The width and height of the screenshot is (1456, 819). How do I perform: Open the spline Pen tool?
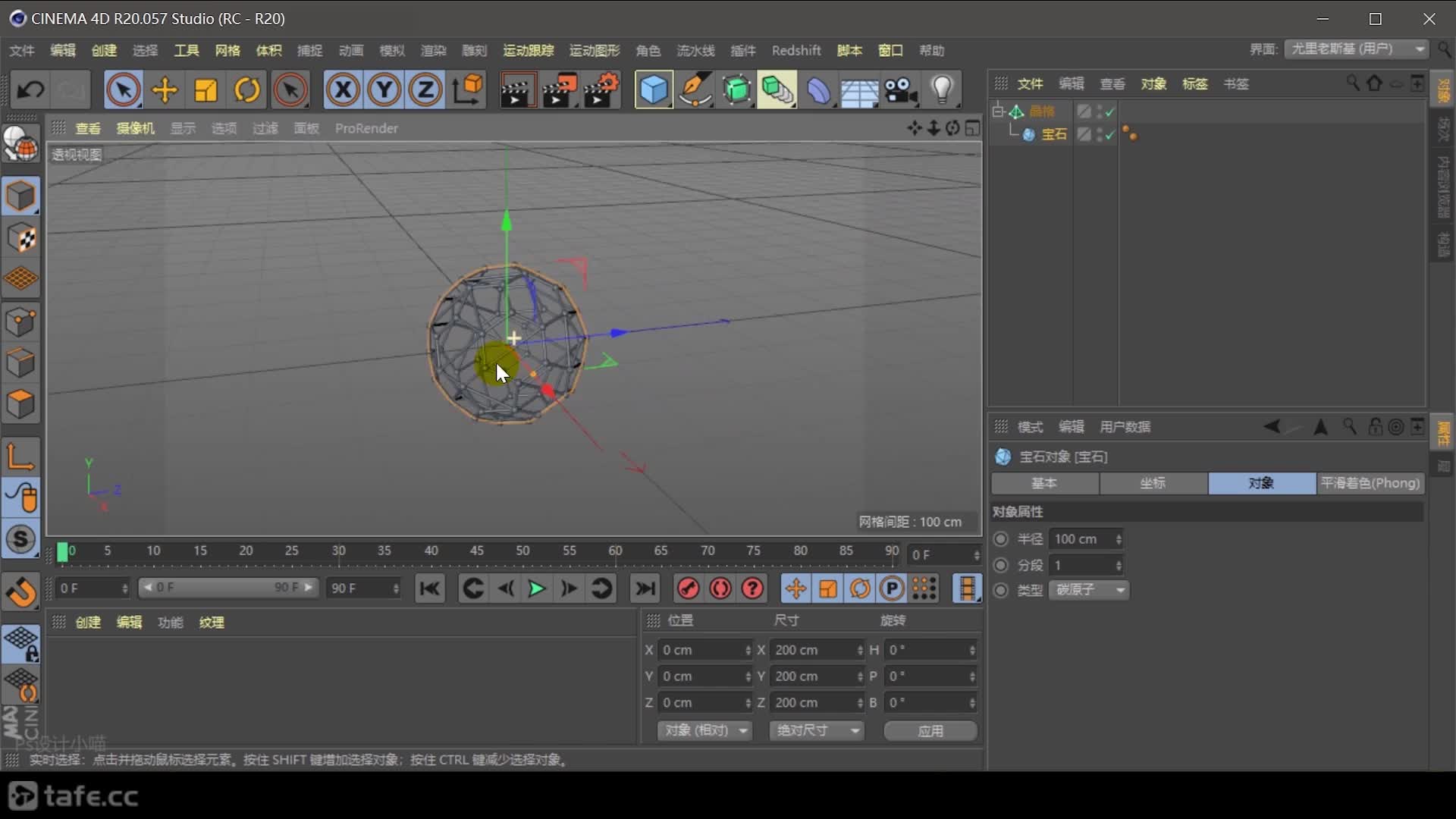695,90
